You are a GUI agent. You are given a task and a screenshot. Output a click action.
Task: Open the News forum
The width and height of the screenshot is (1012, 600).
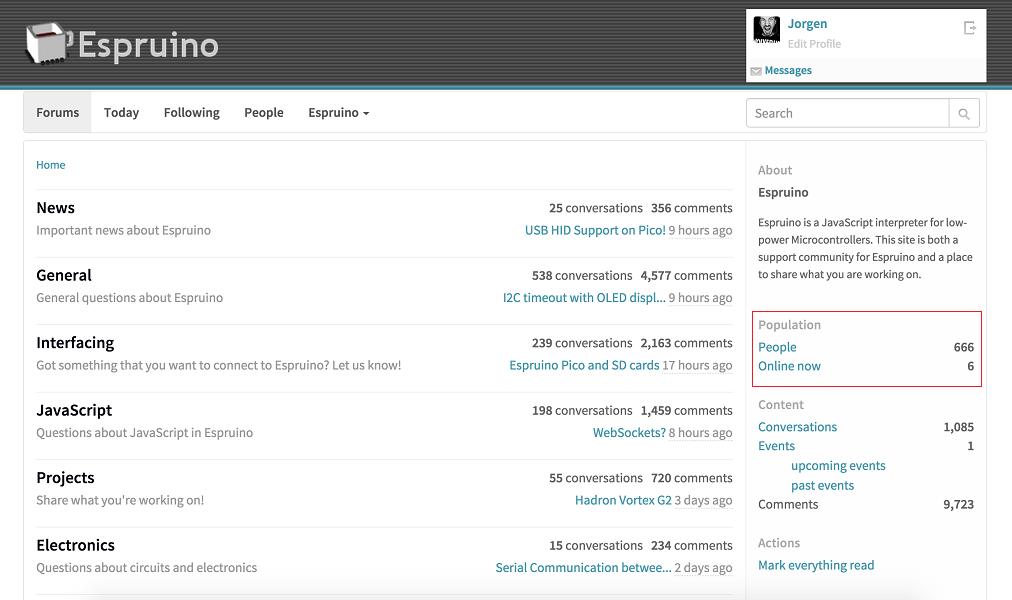pos(56,208)
